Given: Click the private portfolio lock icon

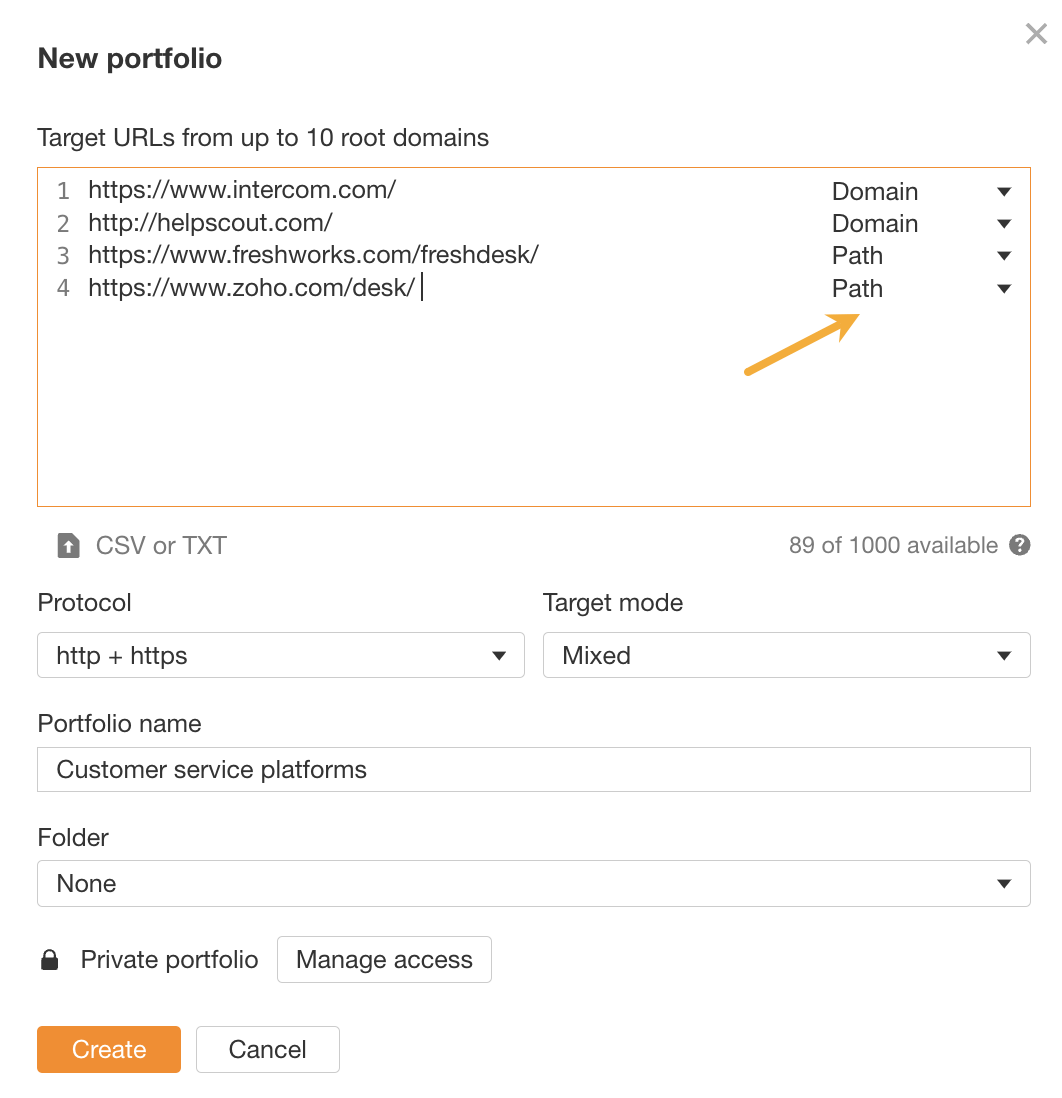Looking at the screenshot, I should (x=49, y=960).
